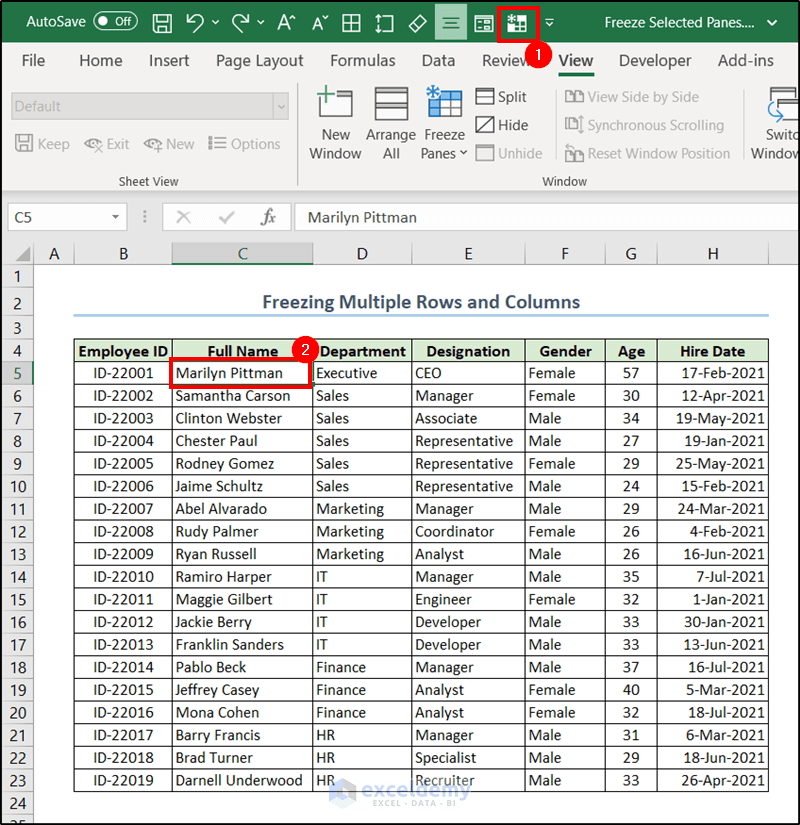The width and height of the screenshot is (800, 825).
Task: Click the Name Box showing C5
Action: [60, 216]
